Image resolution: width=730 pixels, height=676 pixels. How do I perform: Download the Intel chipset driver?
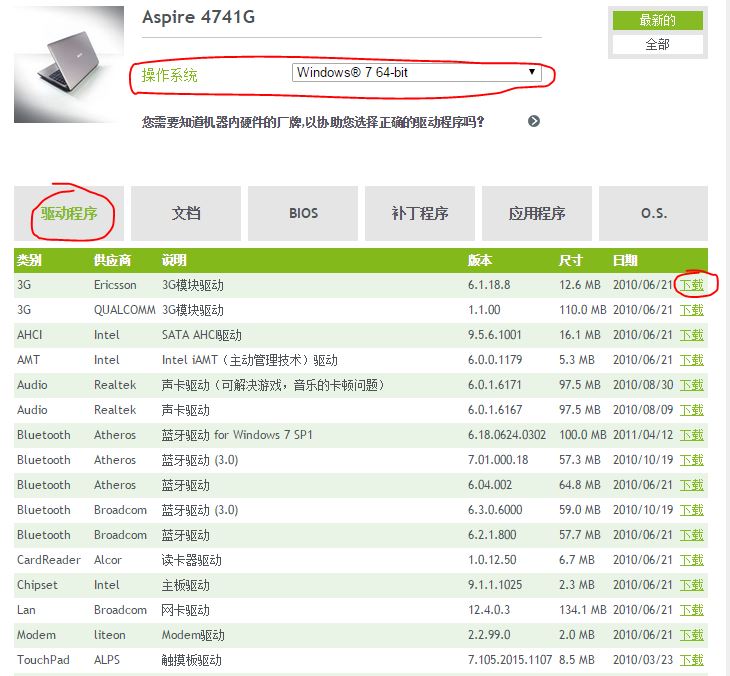(692, 585)
